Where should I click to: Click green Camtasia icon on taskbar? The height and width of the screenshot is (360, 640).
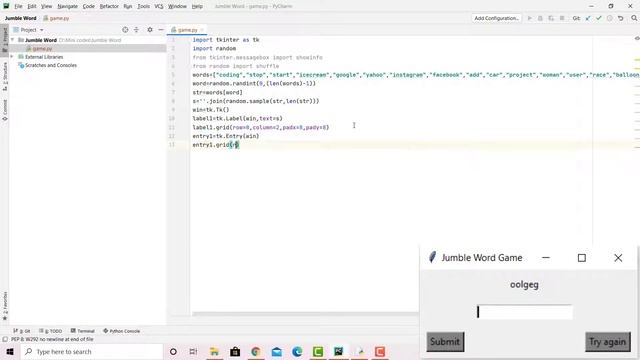[318, 351]
